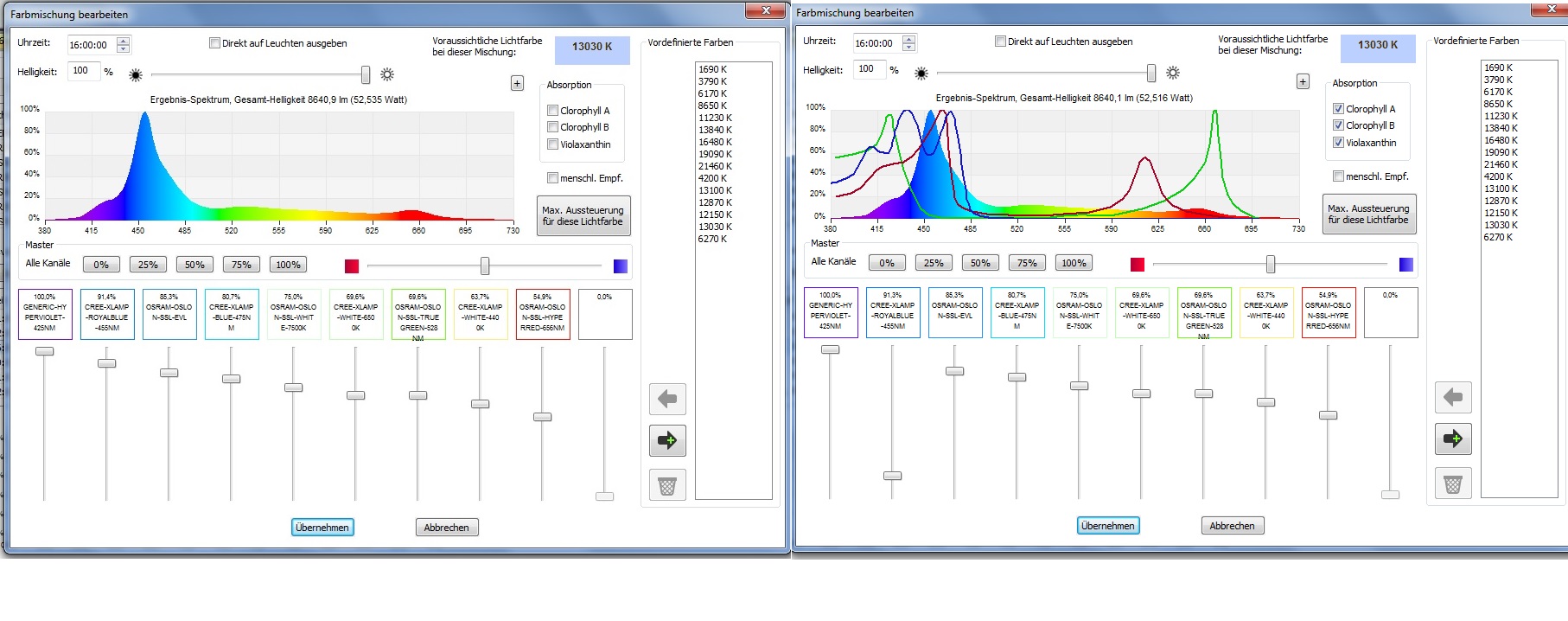The height and width of the screenshot is (621, 1568).
Task: Enable Clorophyll A checkbox in left dialog
Action: click(552, 111)
